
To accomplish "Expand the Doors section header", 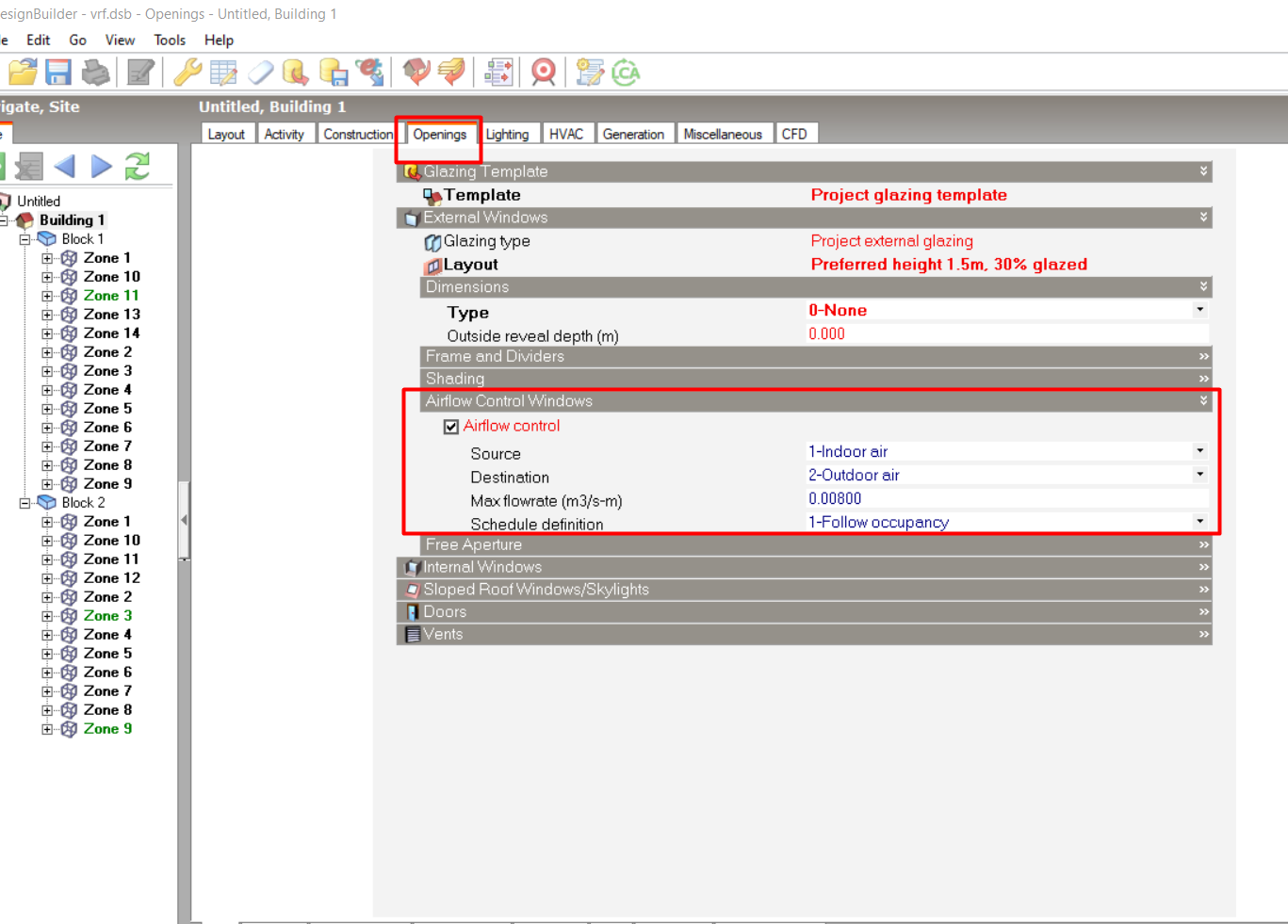I will tap(805, 612).
